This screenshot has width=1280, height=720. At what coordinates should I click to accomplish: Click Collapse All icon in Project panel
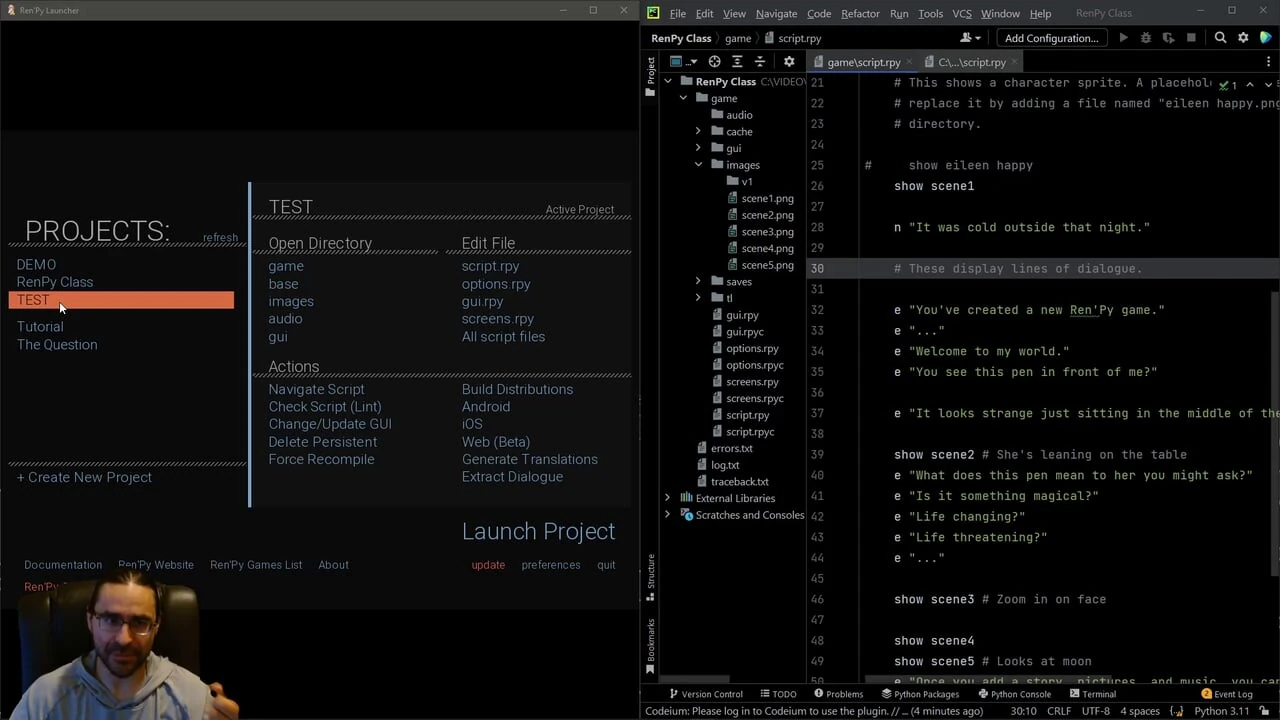pyautogui.click(x=760, y=62)
